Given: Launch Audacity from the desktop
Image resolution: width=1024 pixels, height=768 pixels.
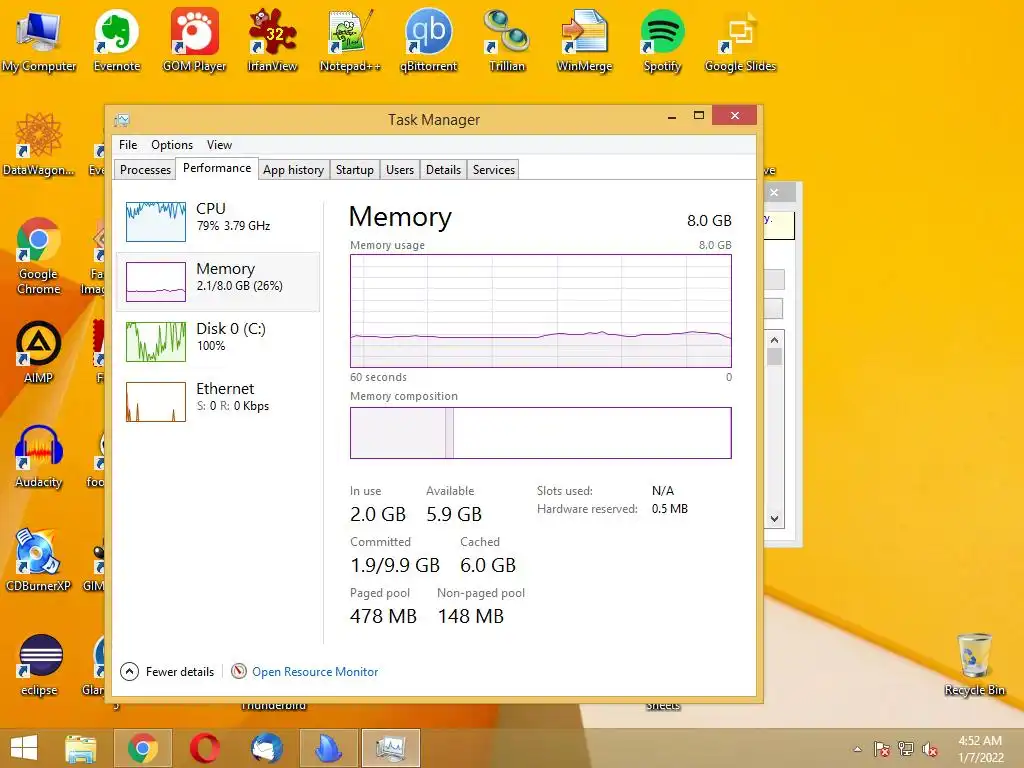Looking at the screenshot, I should 39,456.
